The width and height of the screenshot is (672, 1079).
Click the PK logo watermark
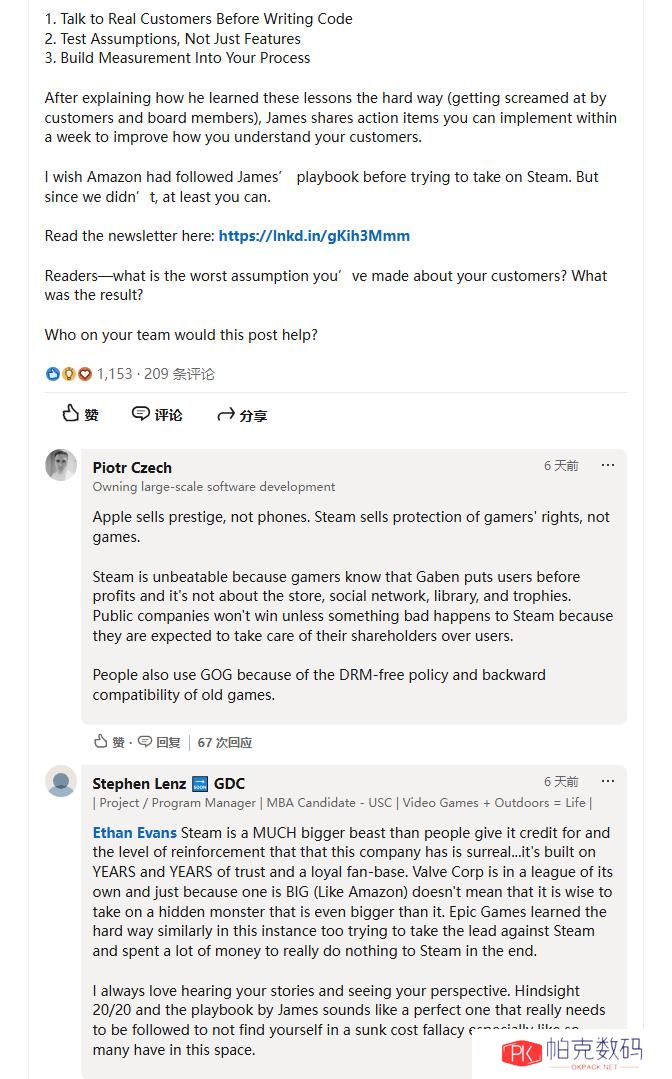click(x=521, y=1053)
